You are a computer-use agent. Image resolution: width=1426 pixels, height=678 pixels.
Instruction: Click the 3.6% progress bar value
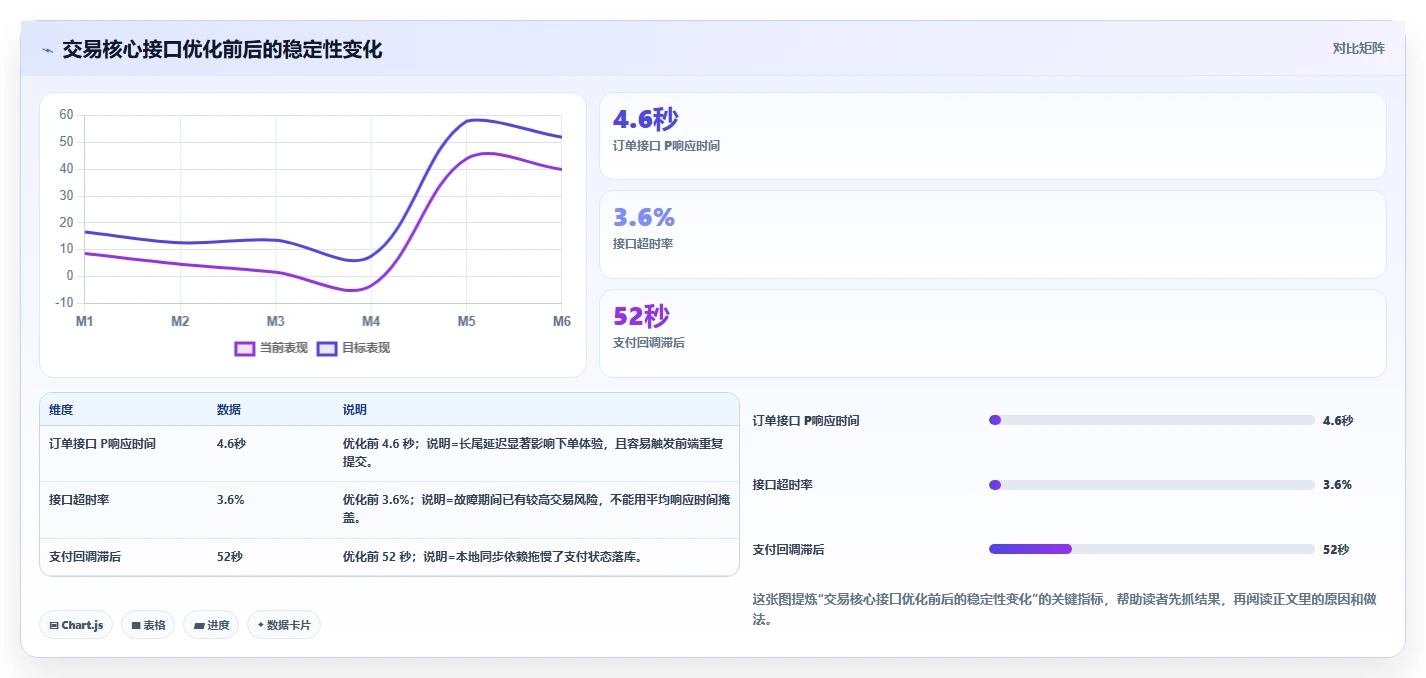[1337, 485]
